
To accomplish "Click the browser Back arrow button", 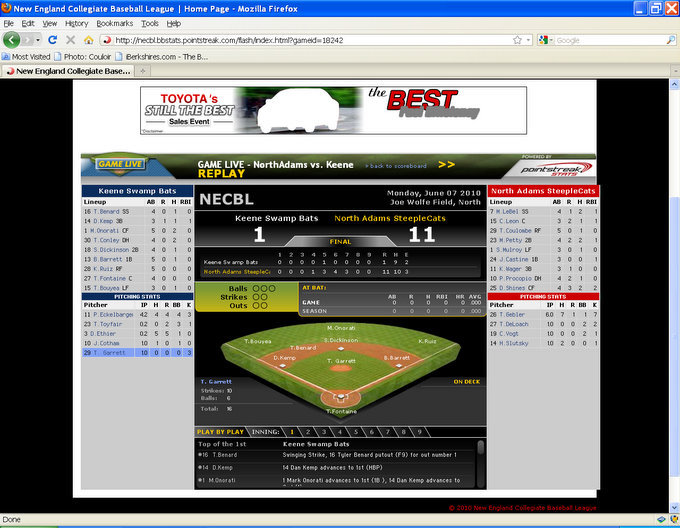I will (x=12, y=40).
